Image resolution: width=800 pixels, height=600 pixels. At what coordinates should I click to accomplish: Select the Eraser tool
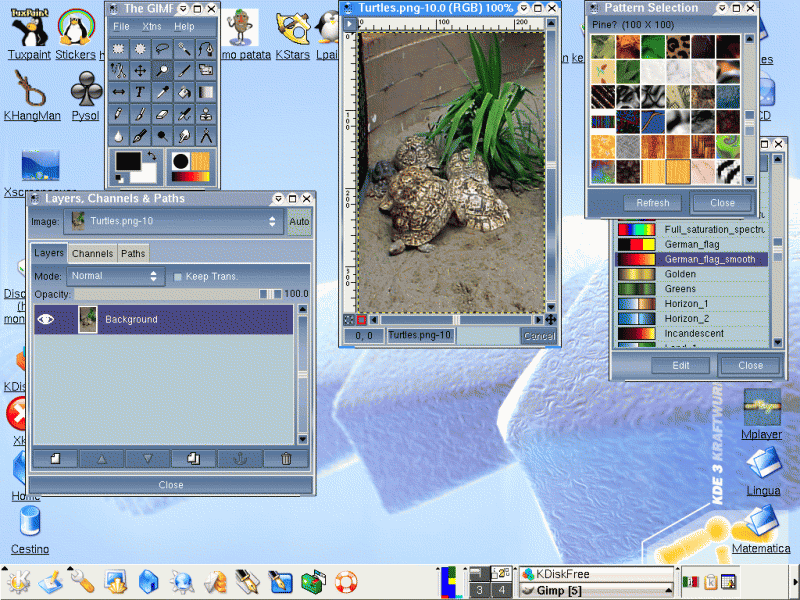(162, 115)
